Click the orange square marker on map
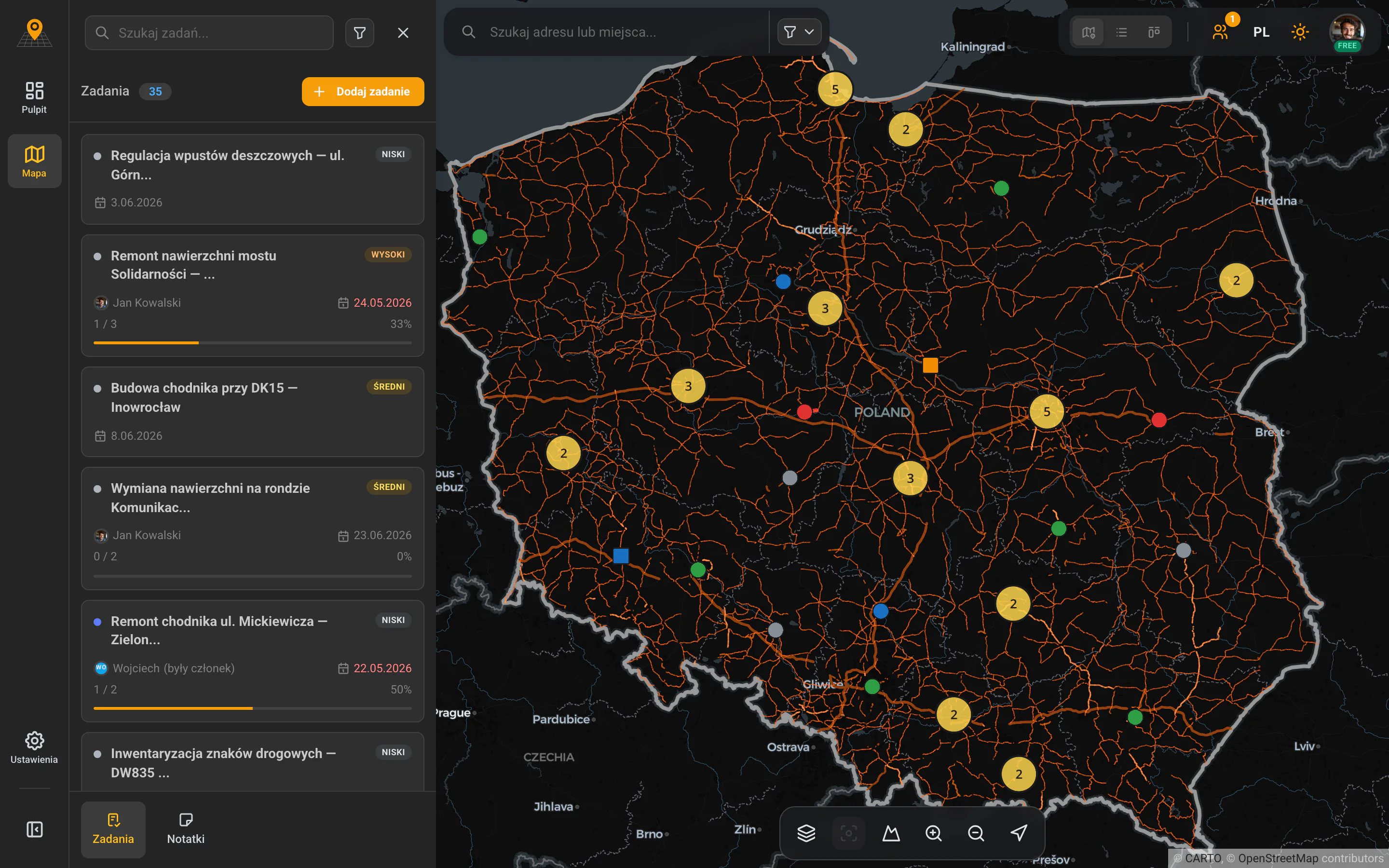The width and height of the screenshot is (1389, 868). pyautogui.click(x=930, y=365)
